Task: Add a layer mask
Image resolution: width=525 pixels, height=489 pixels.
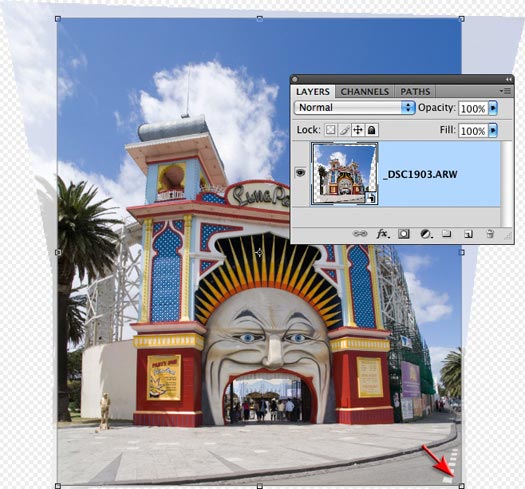Action: point(404,234)
